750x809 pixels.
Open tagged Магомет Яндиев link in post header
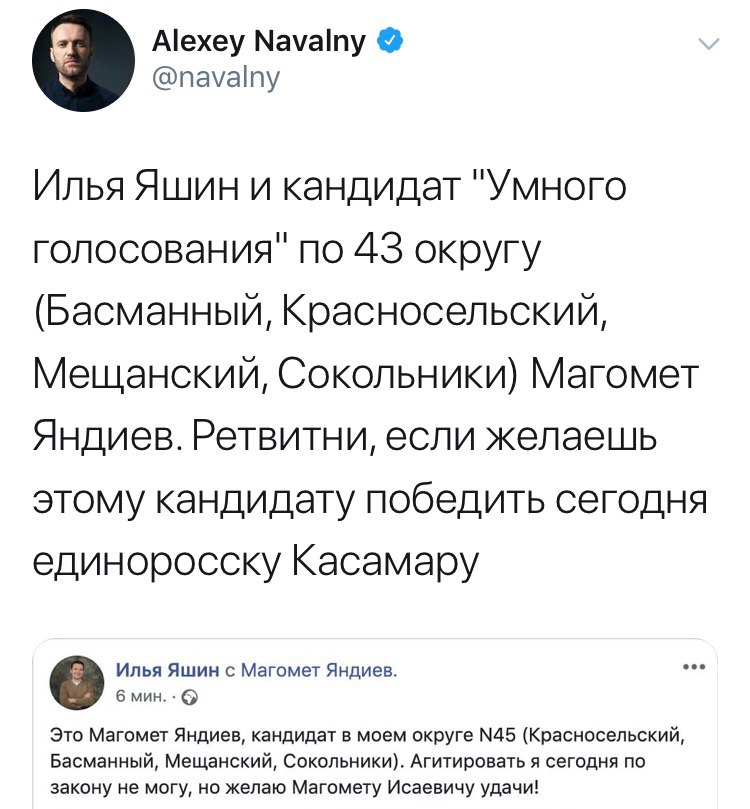(x=320, y=670)
